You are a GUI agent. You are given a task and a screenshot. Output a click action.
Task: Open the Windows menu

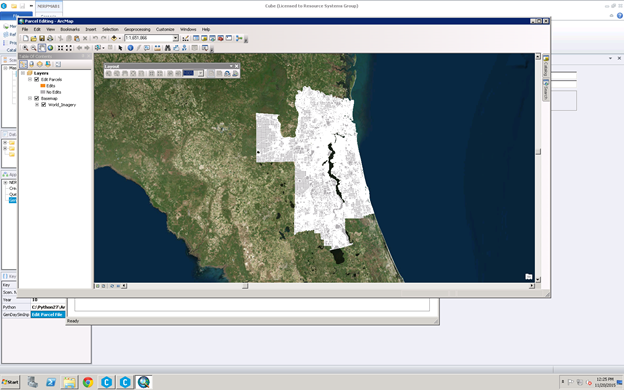[x=188, y=29]
